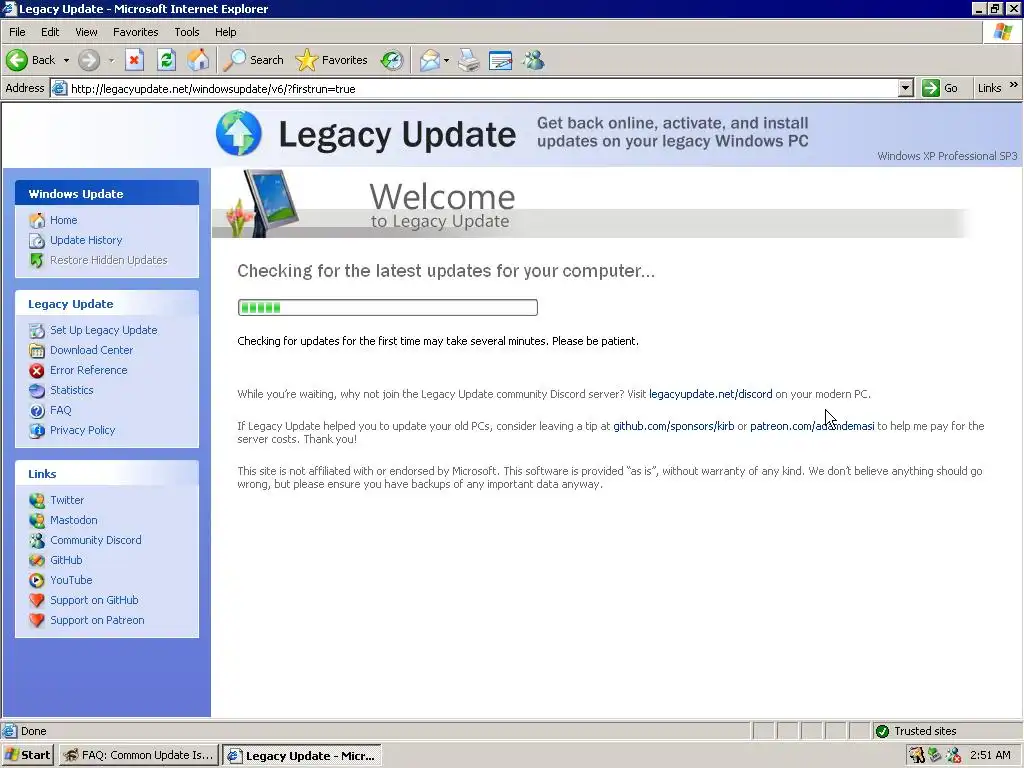Open the Favorites menu

pos(135,32)
